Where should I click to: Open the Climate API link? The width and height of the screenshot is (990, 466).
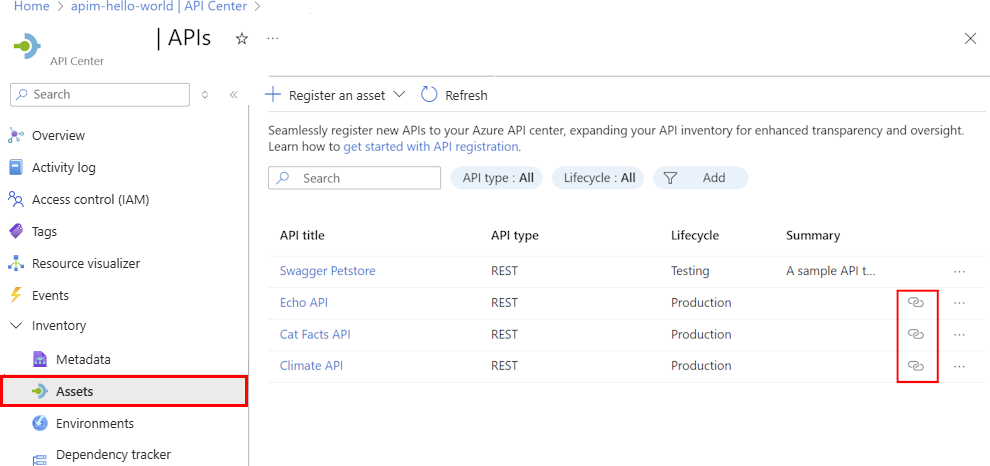(x=311, y=366)
